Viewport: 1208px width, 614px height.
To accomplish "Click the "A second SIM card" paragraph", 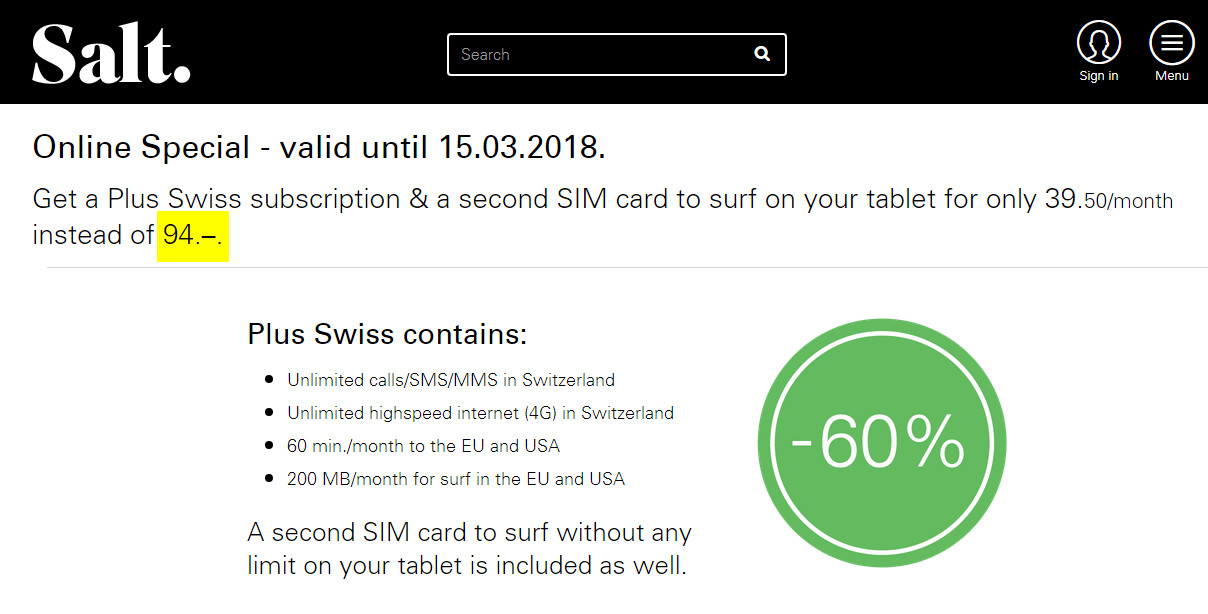I will pos(469,548).
